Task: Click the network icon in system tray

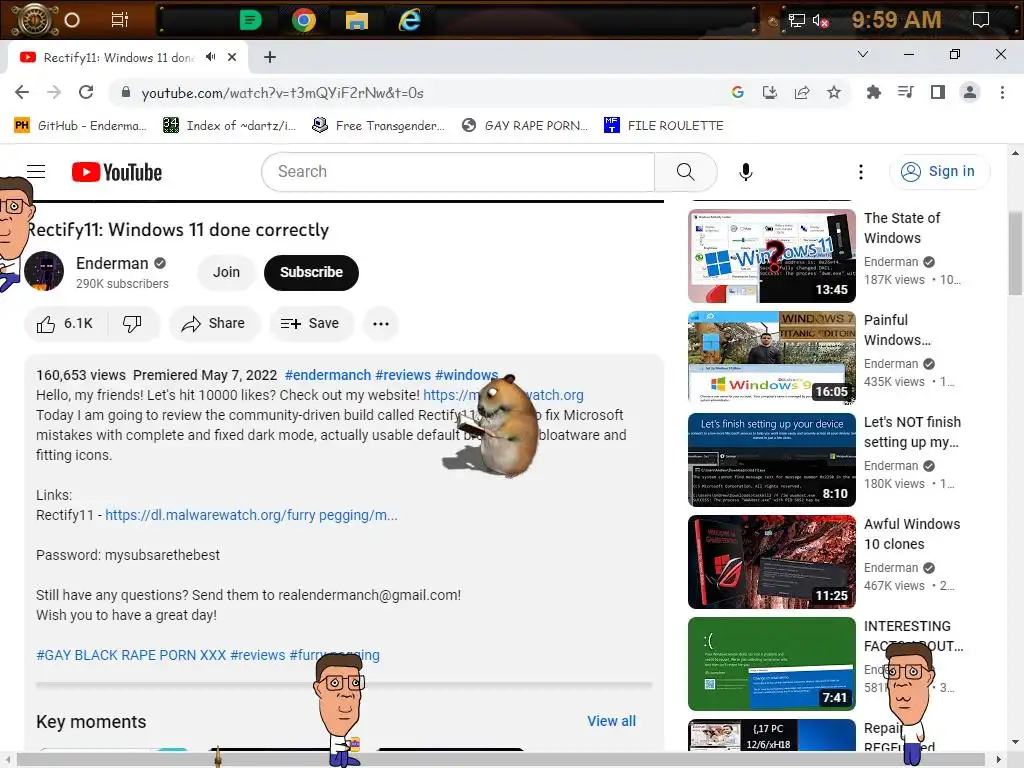Action: coord(797,21)
